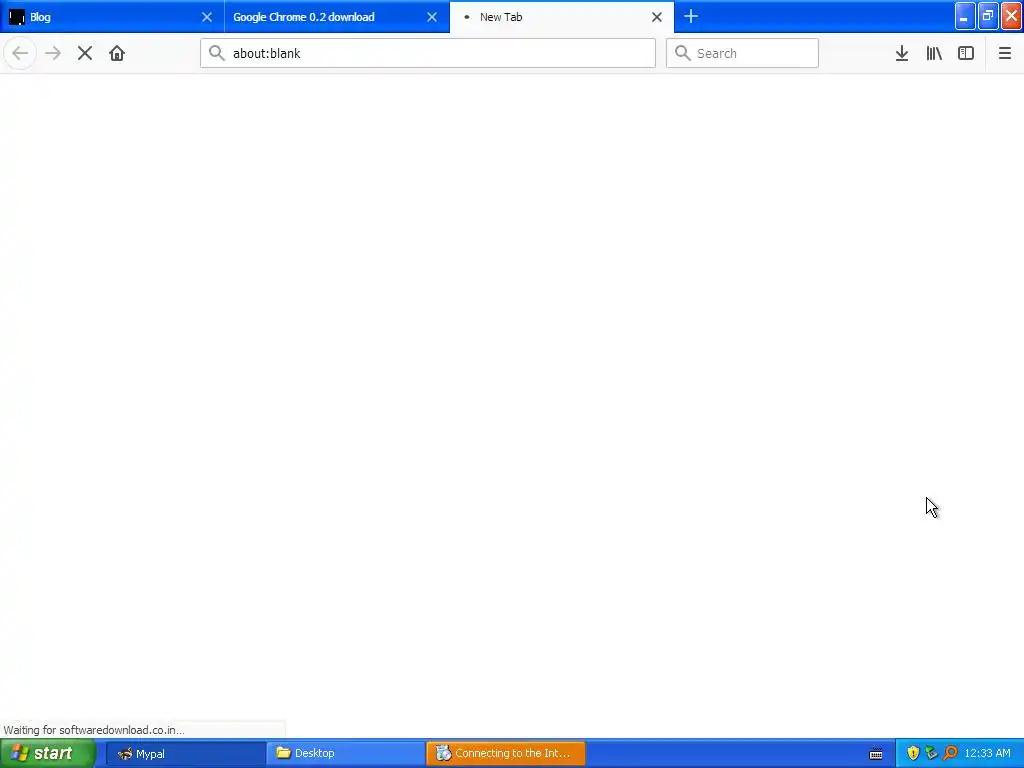Click the Waiting for softwaredownload.co.in status text
The width and height of the screenshot is (1024, 768).
pos(94,729)
